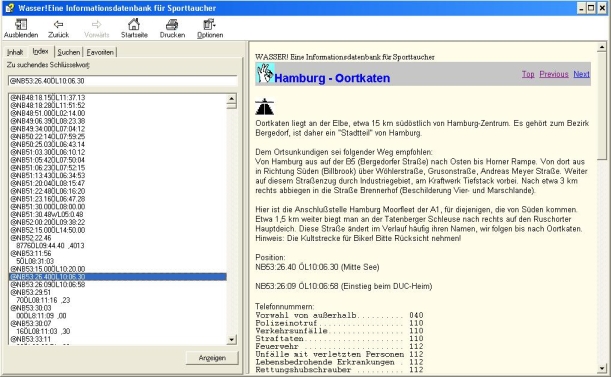Select index entry @NB53:26.09ÖL10:06.58
Viewport: 611px width, 377px height.
pos(48,285)
